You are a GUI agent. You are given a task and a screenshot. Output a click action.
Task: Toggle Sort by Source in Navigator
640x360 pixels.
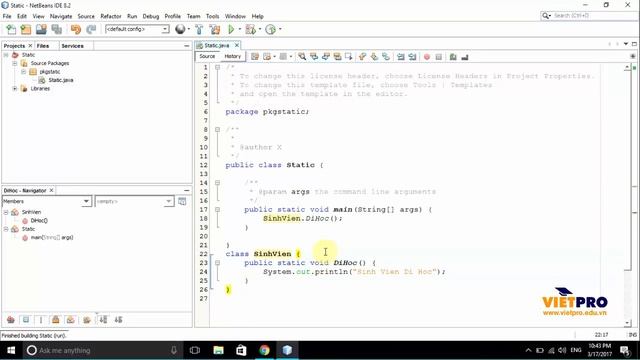pyautogui.click(x=118, y=320)
